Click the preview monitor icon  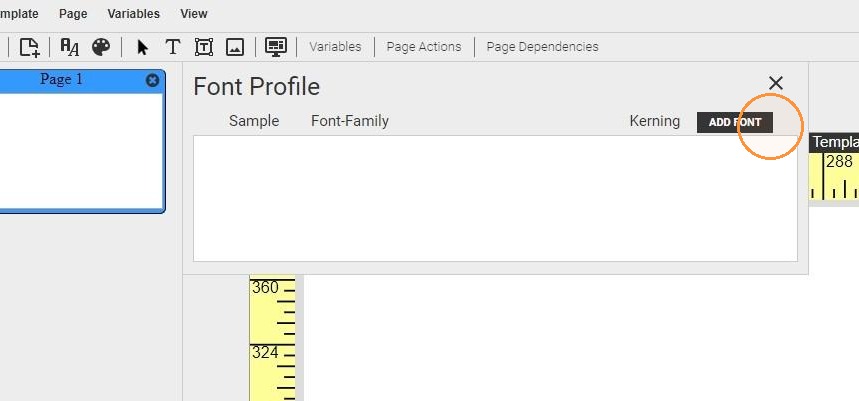click(x=276, y=47)
